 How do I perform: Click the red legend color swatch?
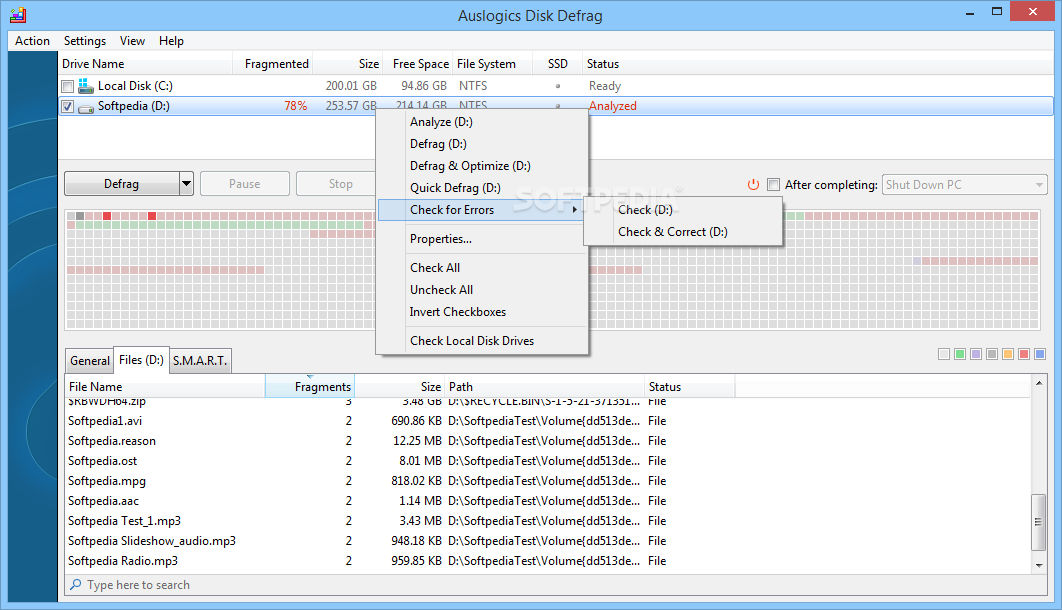click(1024, 354)
